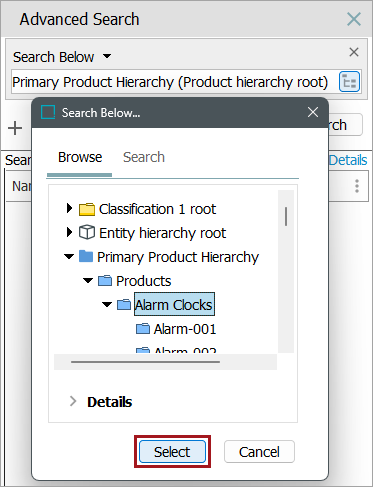This screenshot has height=487, width=373.
Task: Collapse the Primary Product Hierarchy node
Action: click(x=69, y=257)
